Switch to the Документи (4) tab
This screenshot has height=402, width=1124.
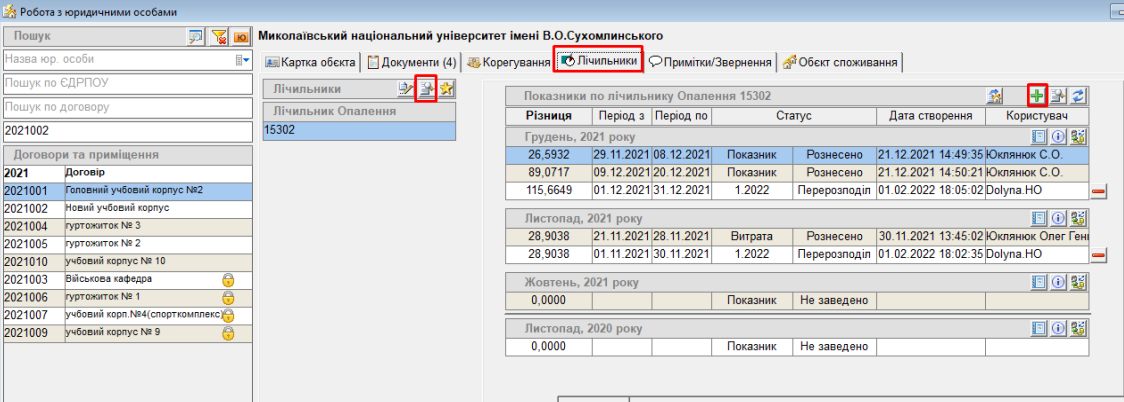coord(412,62)
